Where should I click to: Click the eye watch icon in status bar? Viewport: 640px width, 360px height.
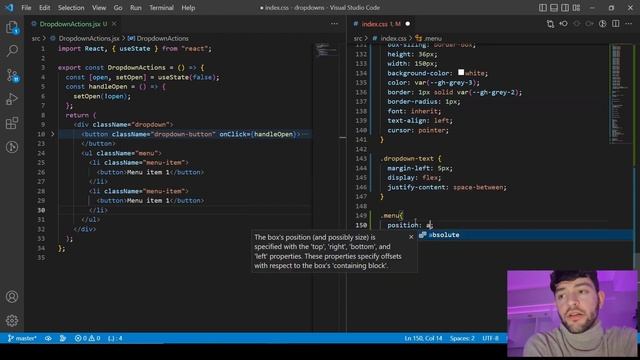[48, 338]
